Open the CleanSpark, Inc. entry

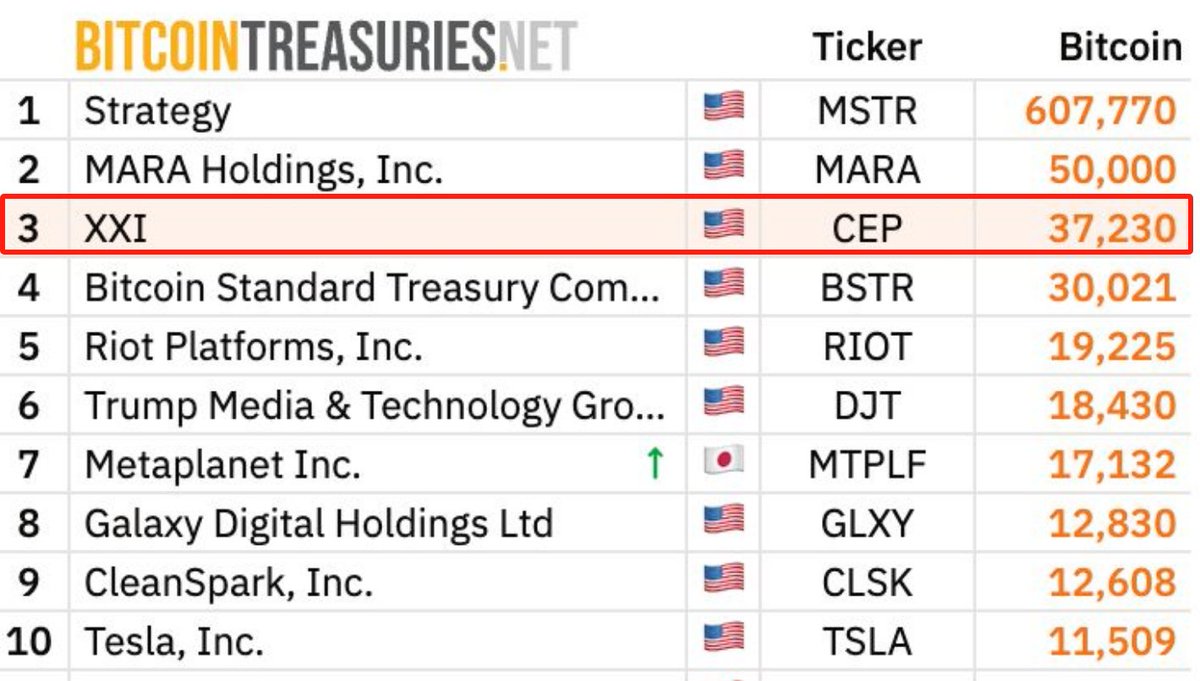coord(229,583)
